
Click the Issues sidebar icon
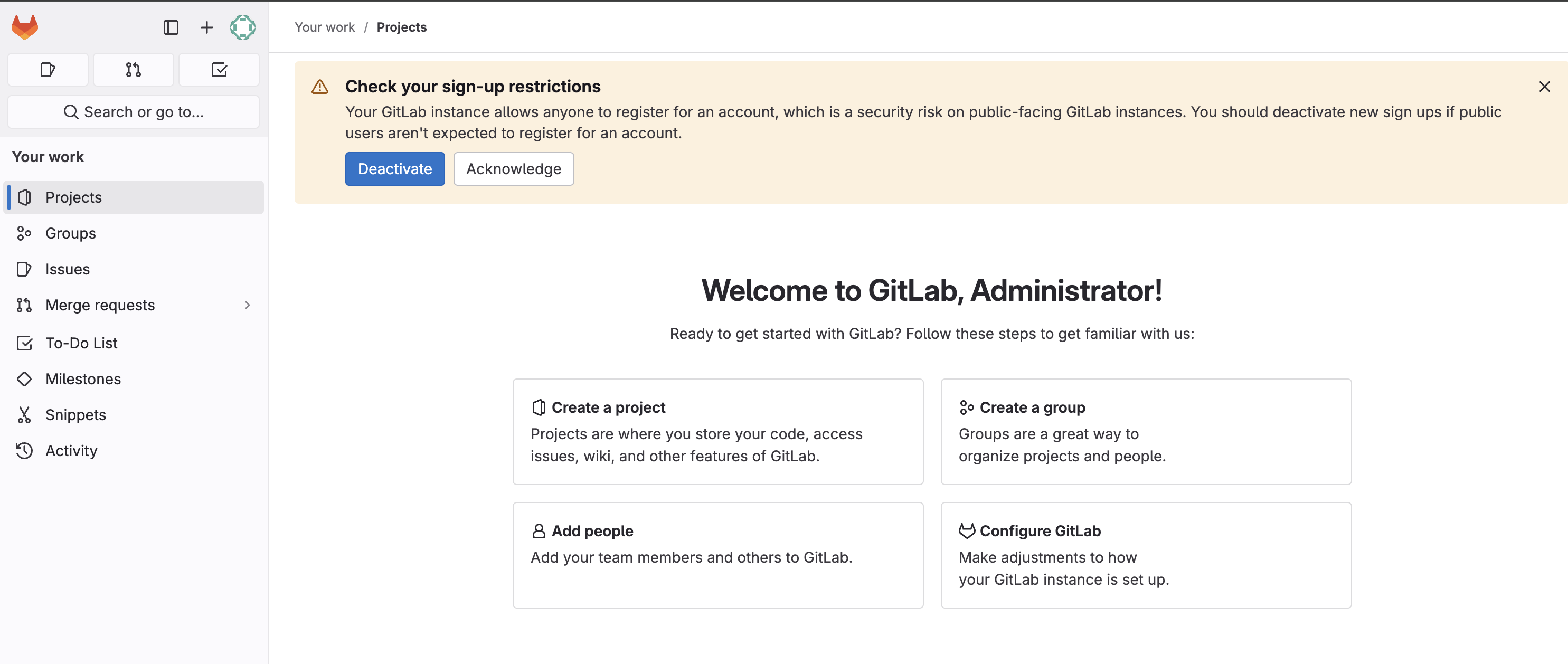pos(24,269)
